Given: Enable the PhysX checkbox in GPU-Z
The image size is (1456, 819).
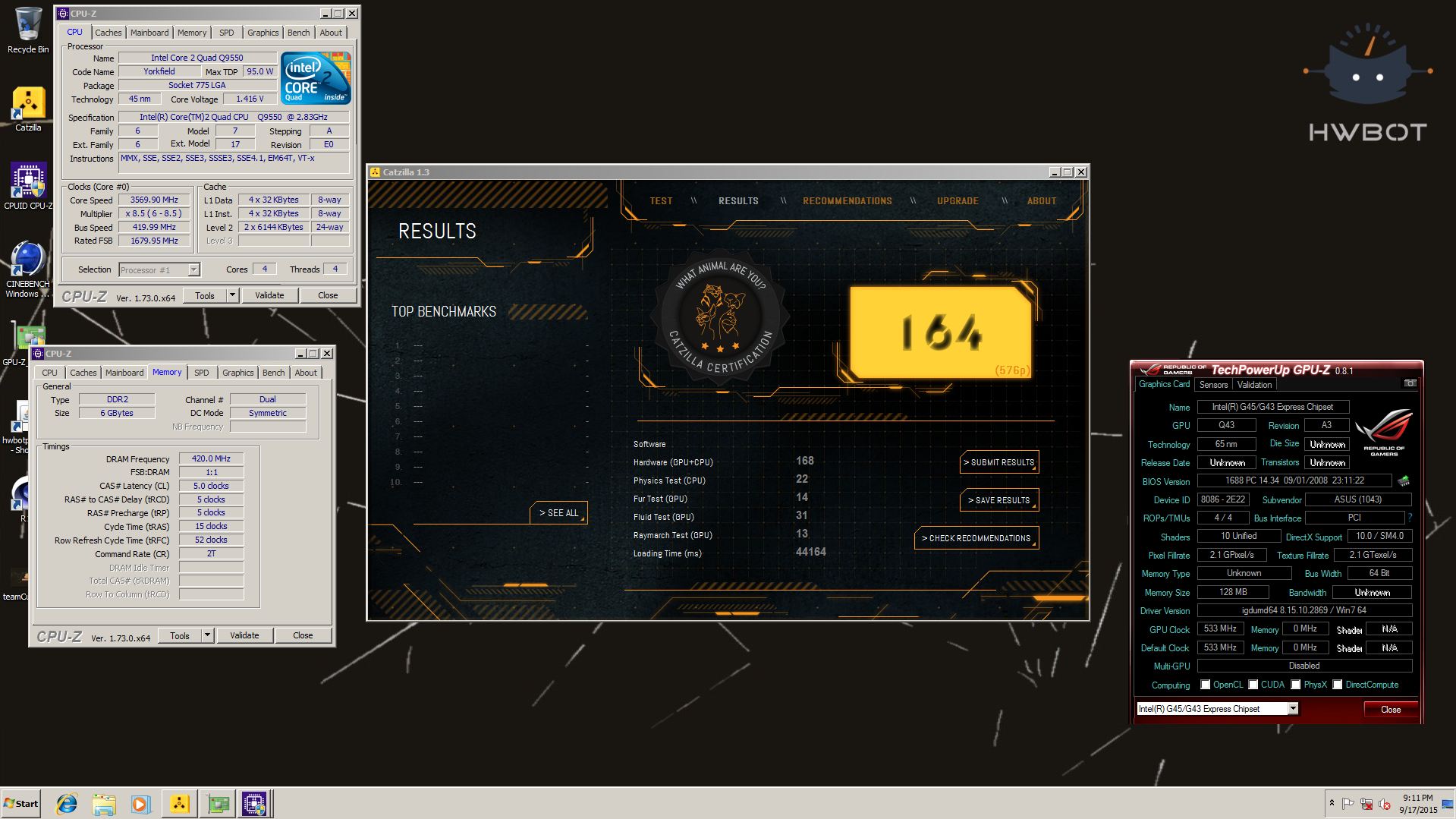Looking at the screenshot, I should click(x=1296, y=685).
